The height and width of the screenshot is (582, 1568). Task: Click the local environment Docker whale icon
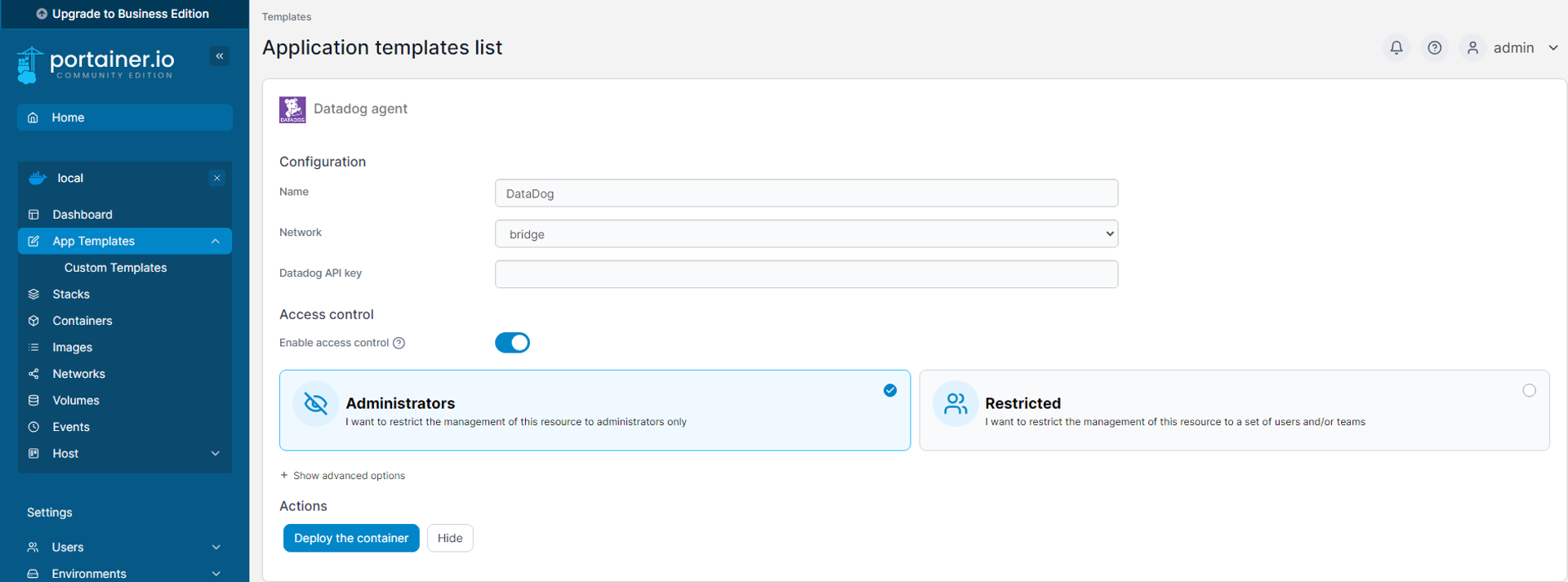(x=38, y=178)
